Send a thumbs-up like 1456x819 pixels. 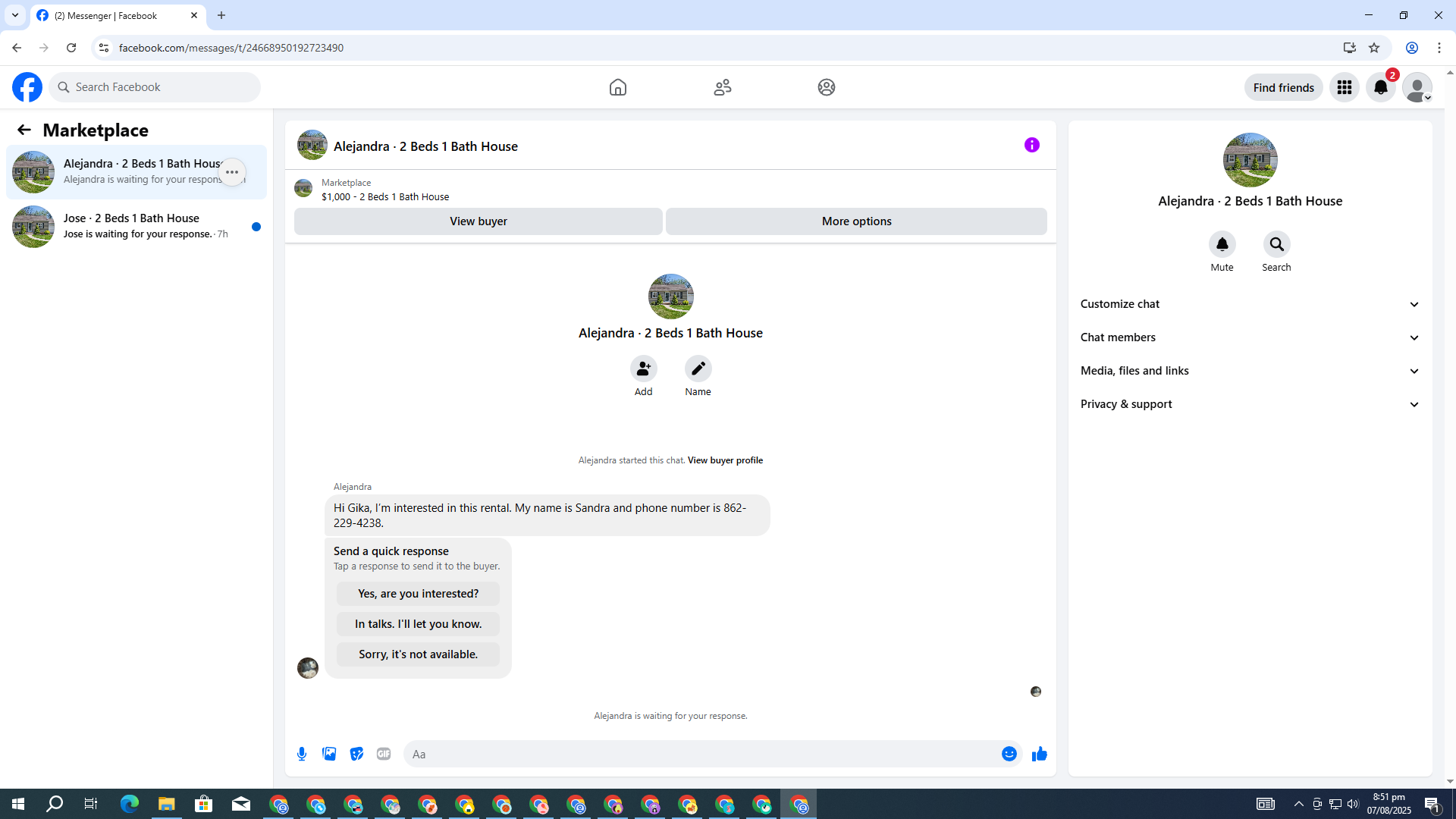tap(1040, 754)
